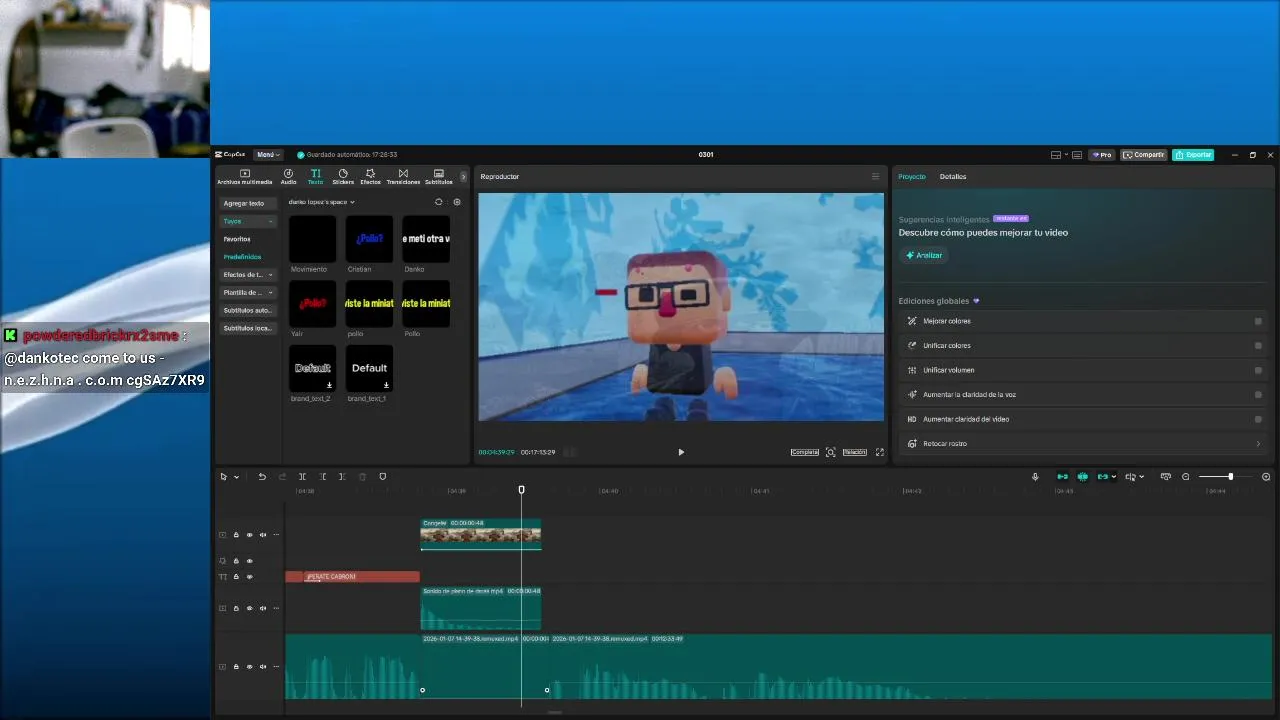Open the Subtítulos panel
Viewport: 1280px width, 720px height.
[439, 177]
